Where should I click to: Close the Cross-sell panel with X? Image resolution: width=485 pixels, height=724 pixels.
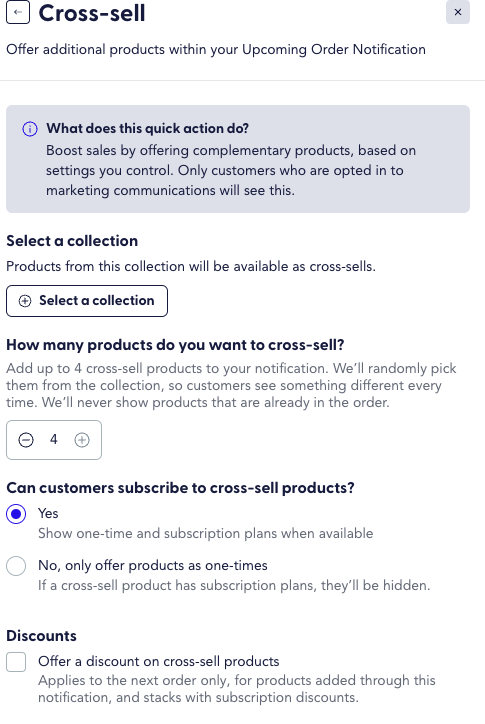pos(458,12)
